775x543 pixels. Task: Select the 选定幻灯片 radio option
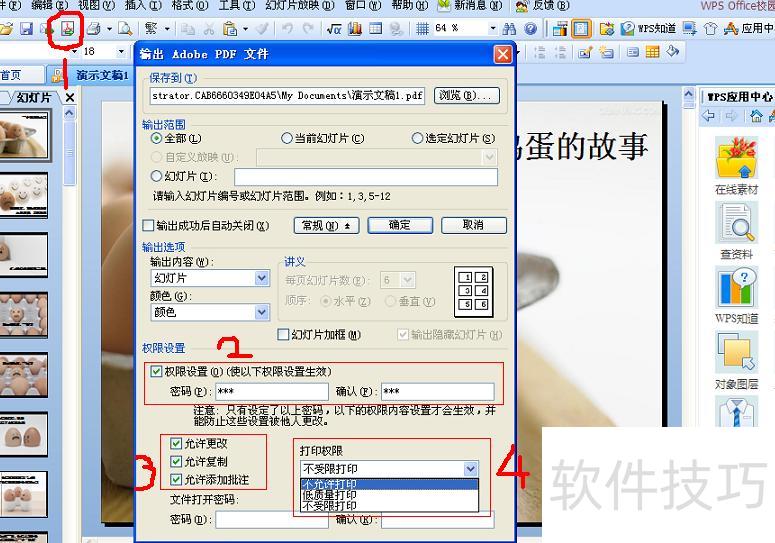pyautogui.click(x=417, y=138)
